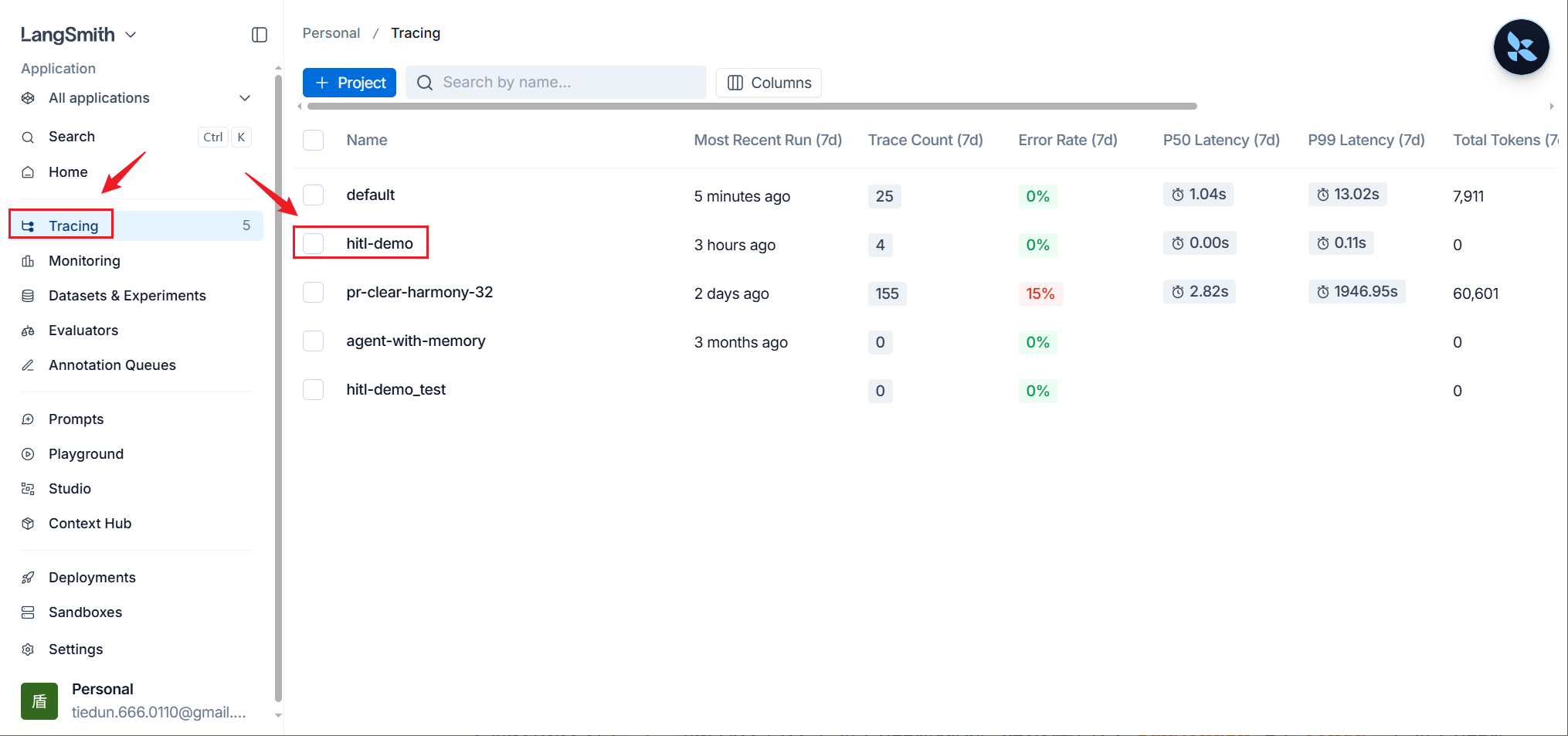Collapse the sidebar panel icon
The width and height of the screenshot is (1568, 736).
[260, 35]
